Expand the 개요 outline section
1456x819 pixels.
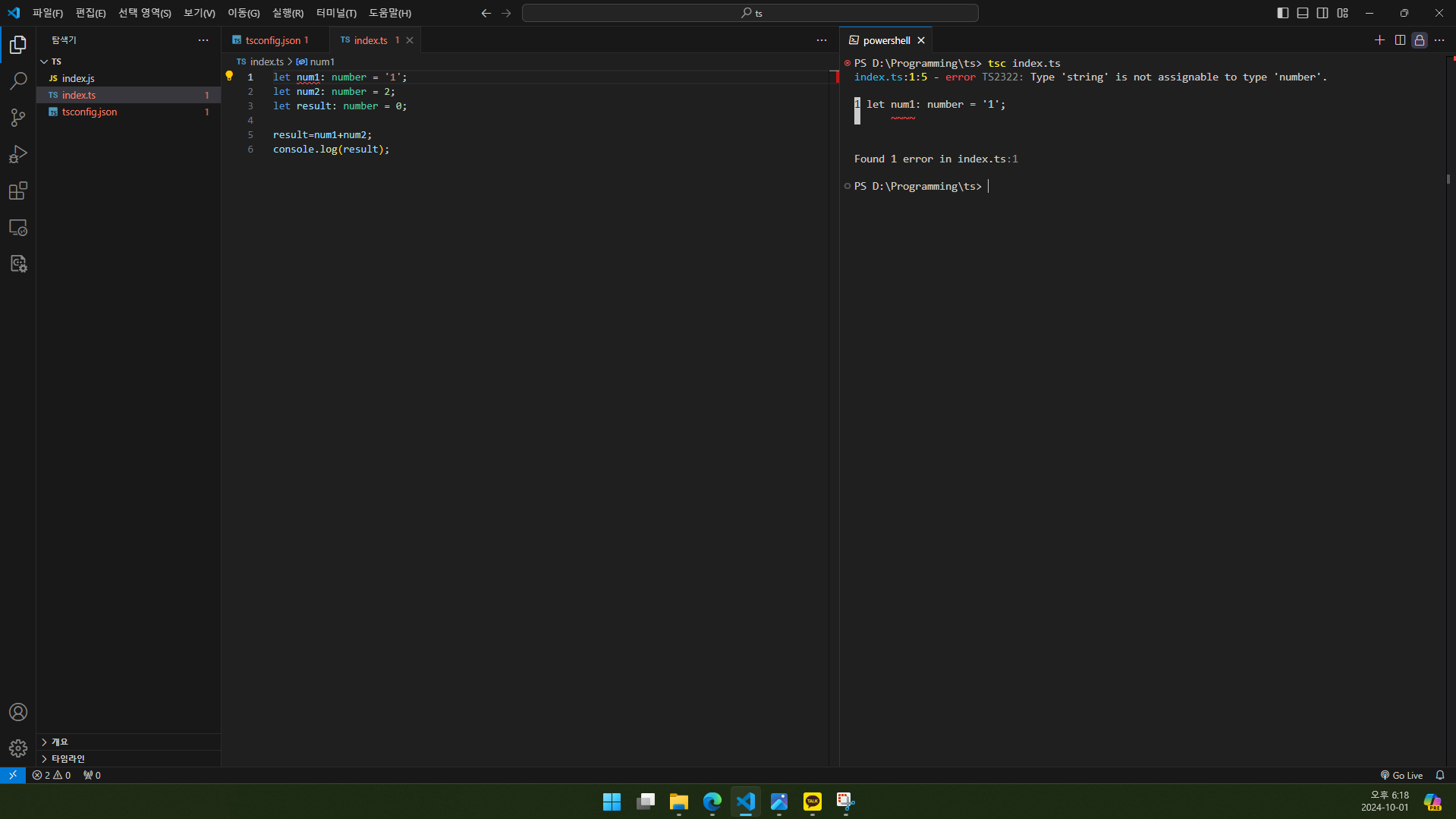click(x=128, y=742)
